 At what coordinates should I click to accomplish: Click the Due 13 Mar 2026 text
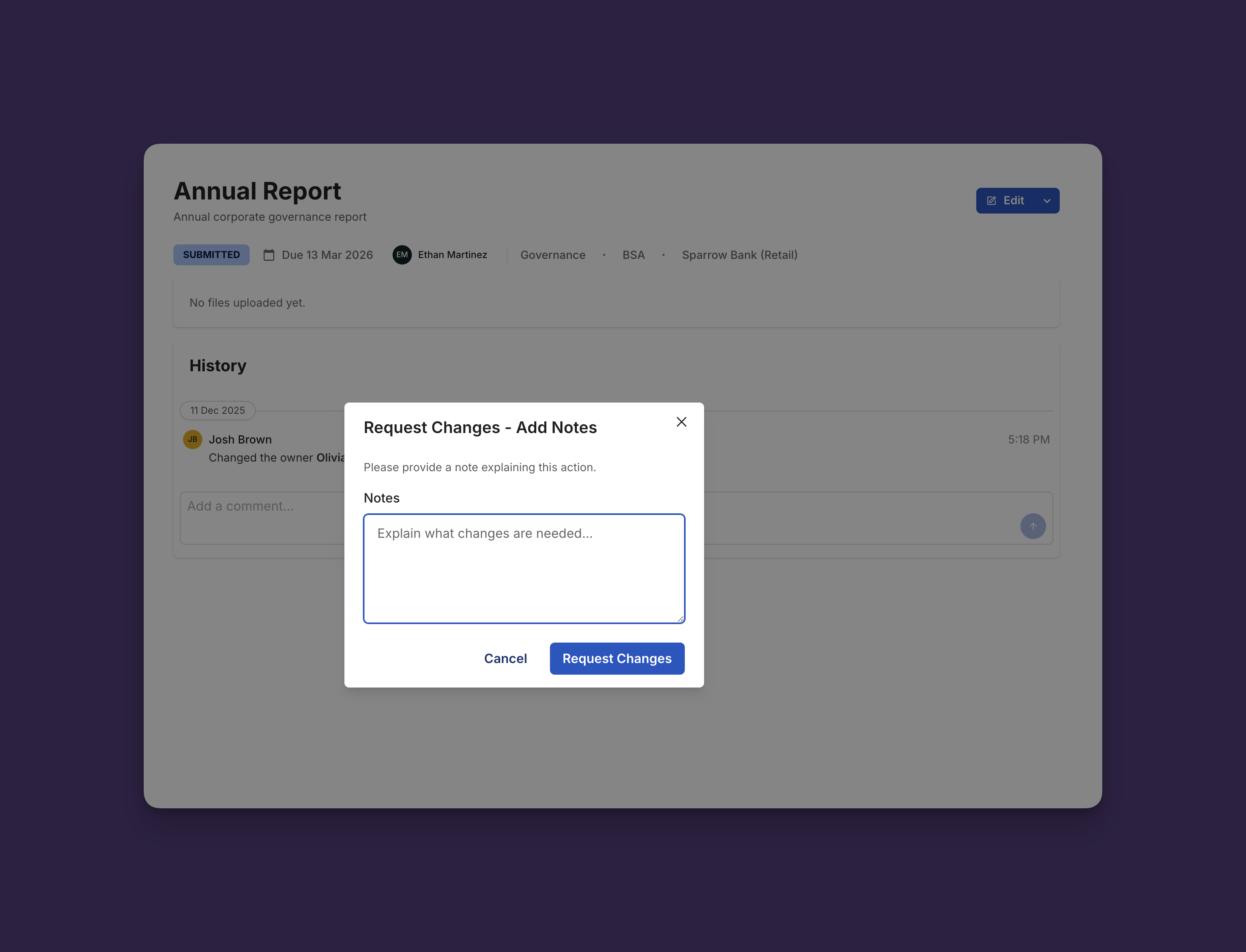327,255
